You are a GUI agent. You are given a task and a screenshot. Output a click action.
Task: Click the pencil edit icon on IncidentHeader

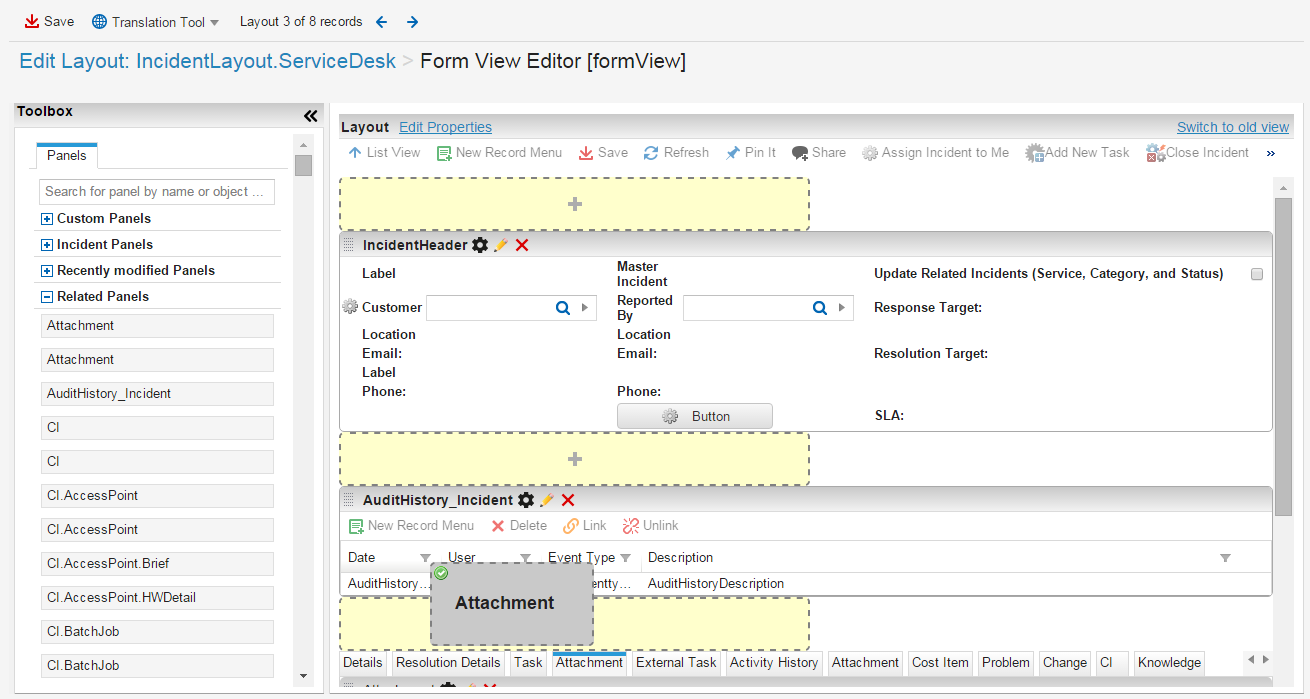(x=501, y=245)
